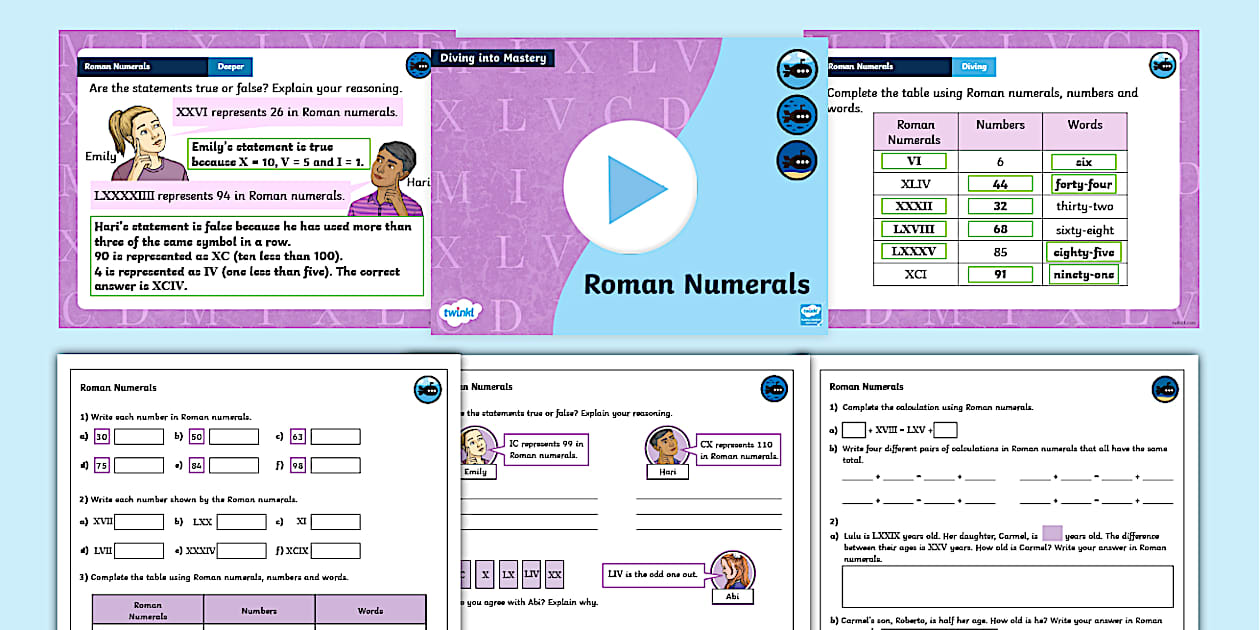This screenshot has width=1260, height=630.
Task: Select the eighty-five row Words cell
Action: coord(1085,251)
